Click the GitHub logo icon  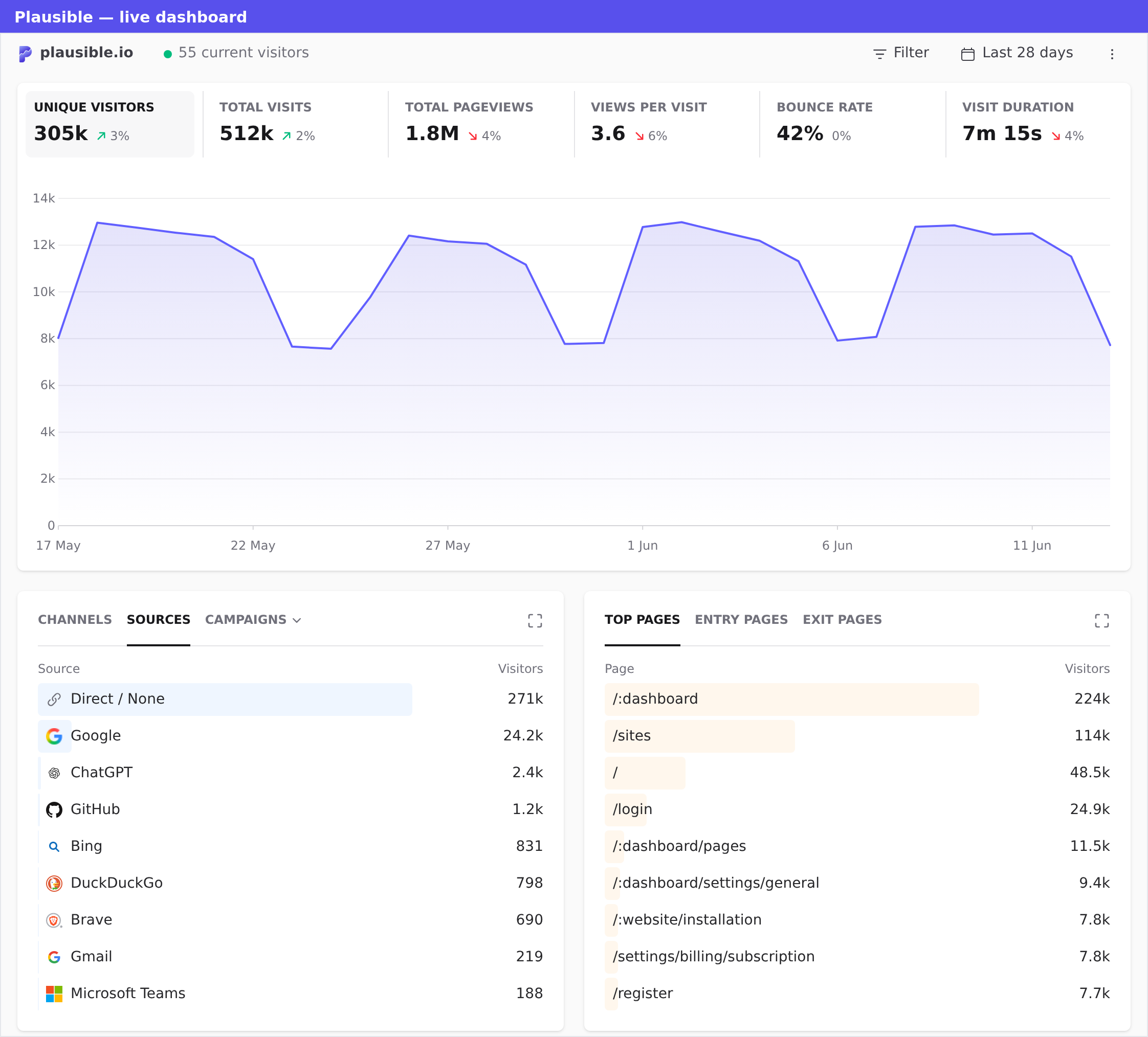(54, 809)
